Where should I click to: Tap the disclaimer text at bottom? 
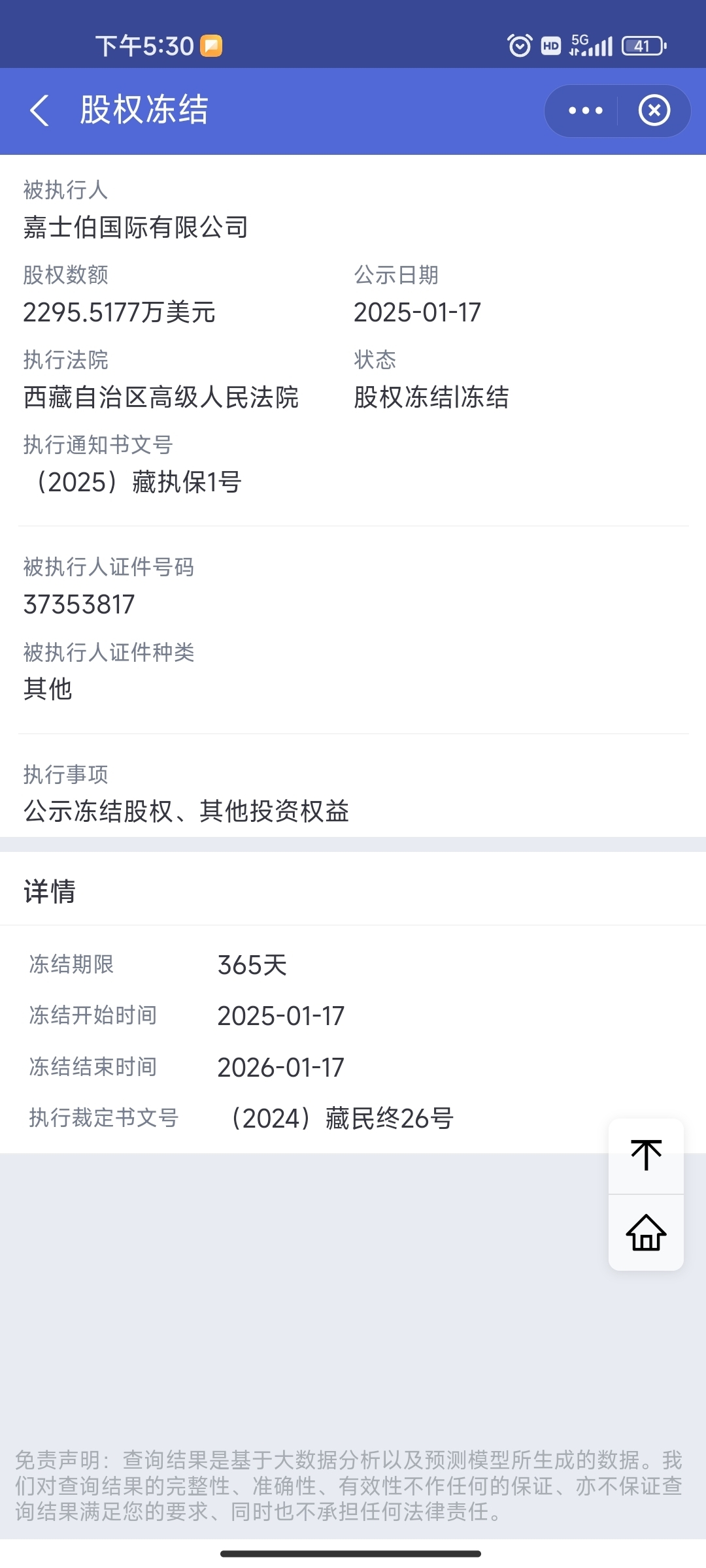(349, 1485)
